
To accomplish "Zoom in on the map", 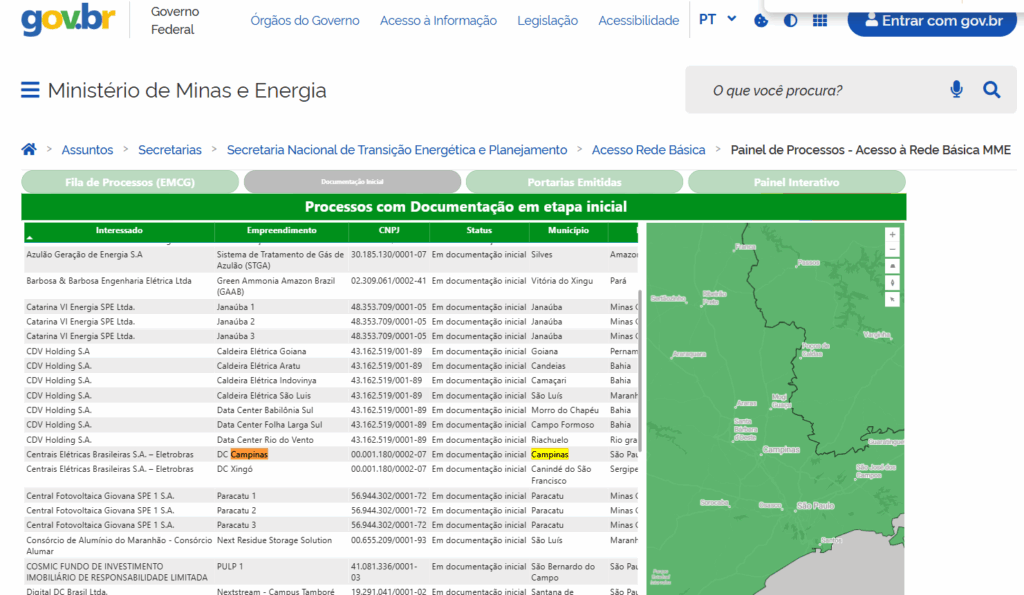I will tap(892, 234).
